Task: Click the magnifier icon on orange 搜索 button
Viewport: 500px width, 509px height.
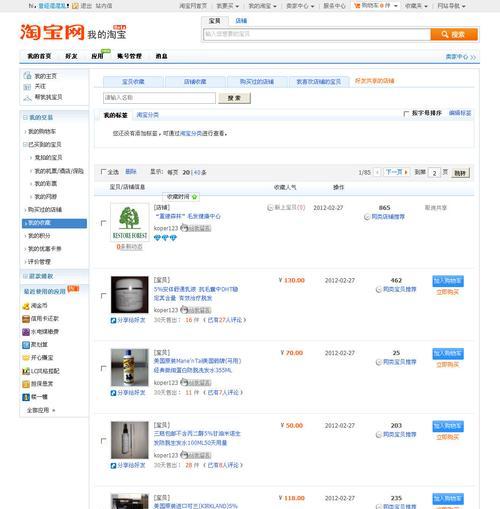Action: pos(445,34)
